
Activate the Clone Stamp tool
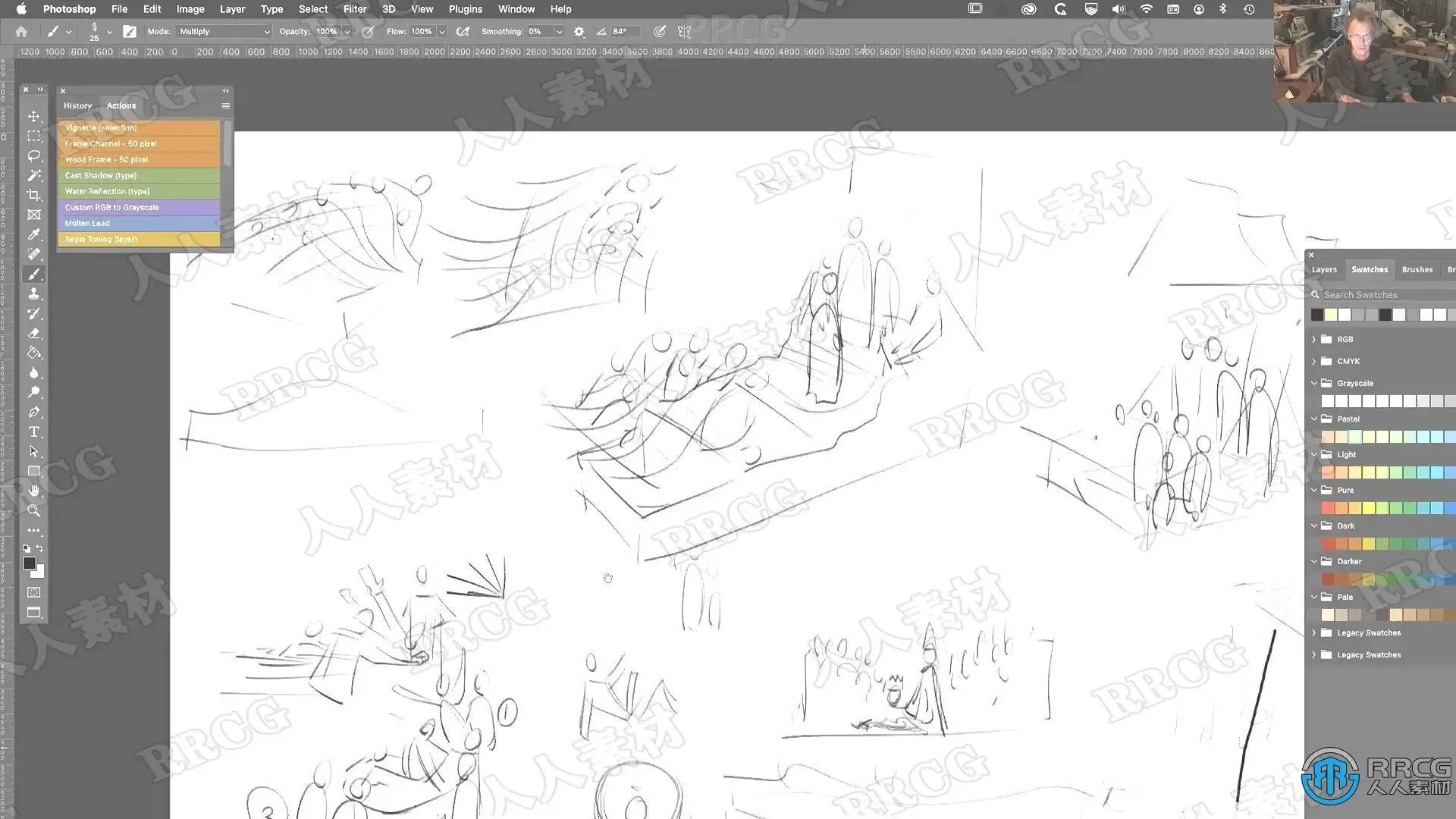click(x=33, y=293)
